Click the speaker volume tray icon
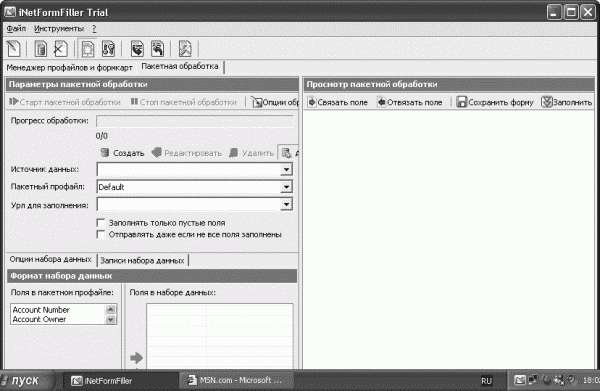Viewport: 600px width, 391px height. coord(572,380)
